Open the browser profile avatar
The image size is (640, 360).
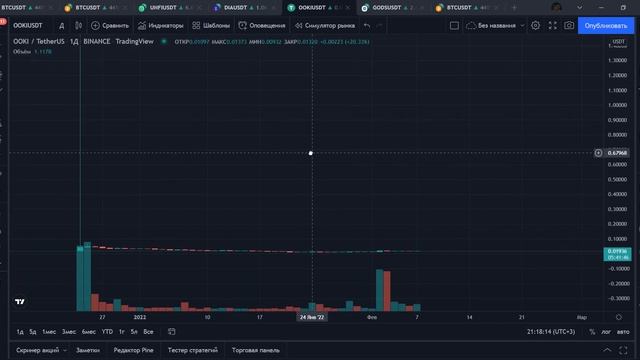pos(556,7)
